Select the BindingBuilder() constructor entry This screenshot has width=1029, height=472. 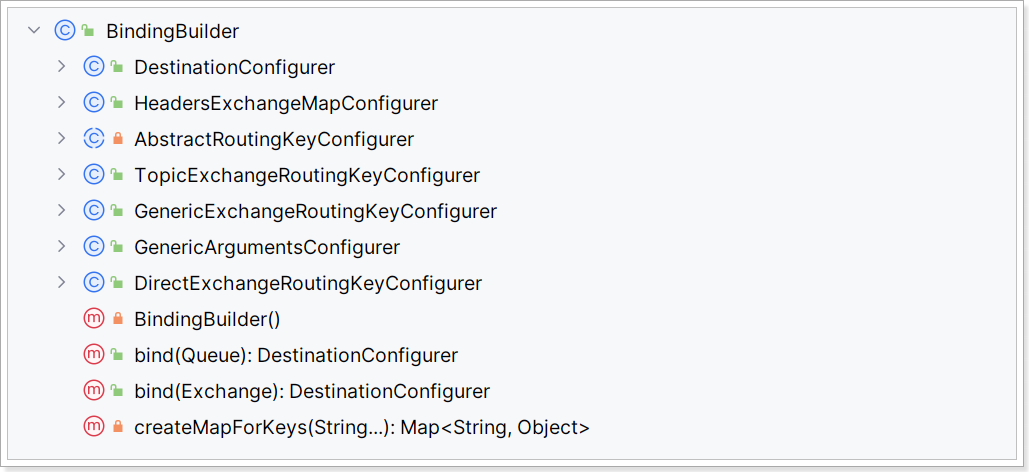pyautogui.click(x=207, y=320)
